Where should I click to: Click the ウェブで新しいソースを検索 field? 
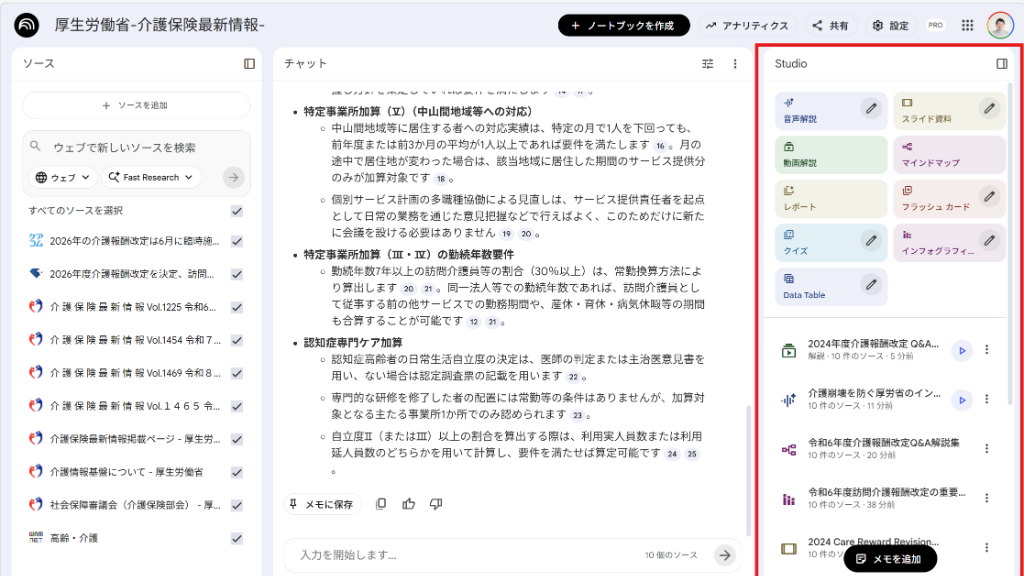tap(136, 148)
